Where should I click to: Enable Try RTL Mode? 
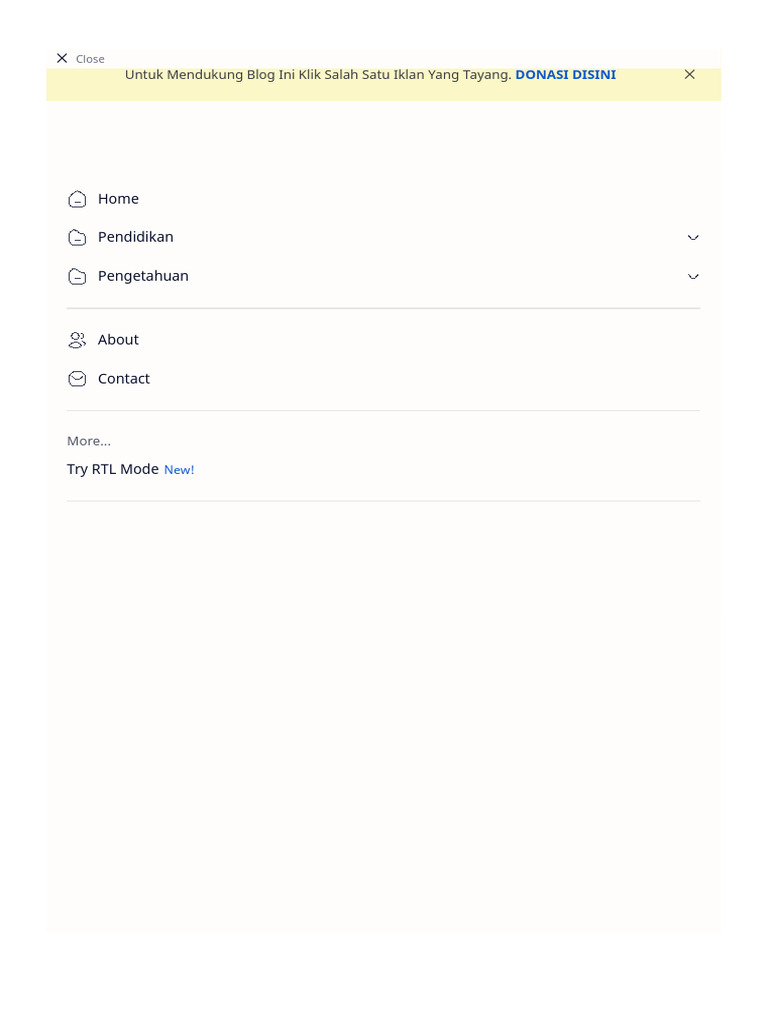(113, 469)
